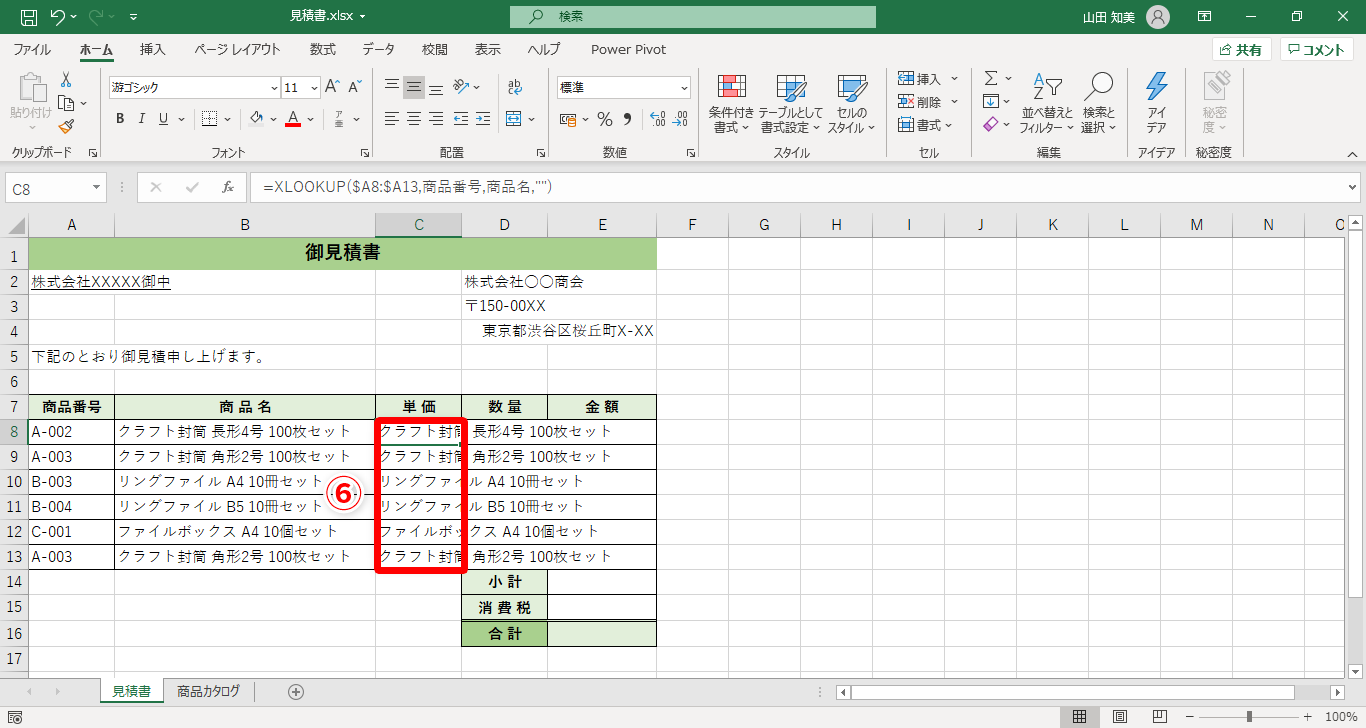Switch to the 挿入 ribbon tab
The width and height of the screenshot is (1366, 728).
pyautogui.click(x=153, y=49)
